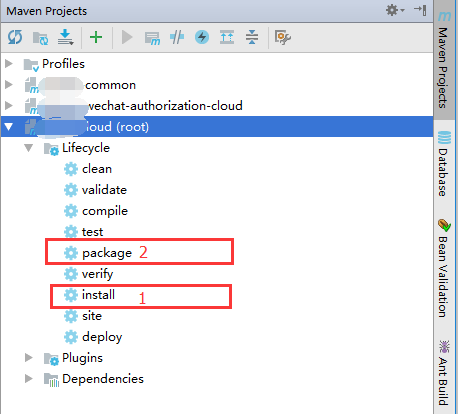Click the Lifecycle folder icon
This screenshot has height=414, width=458.
click(x=51, y=149)
